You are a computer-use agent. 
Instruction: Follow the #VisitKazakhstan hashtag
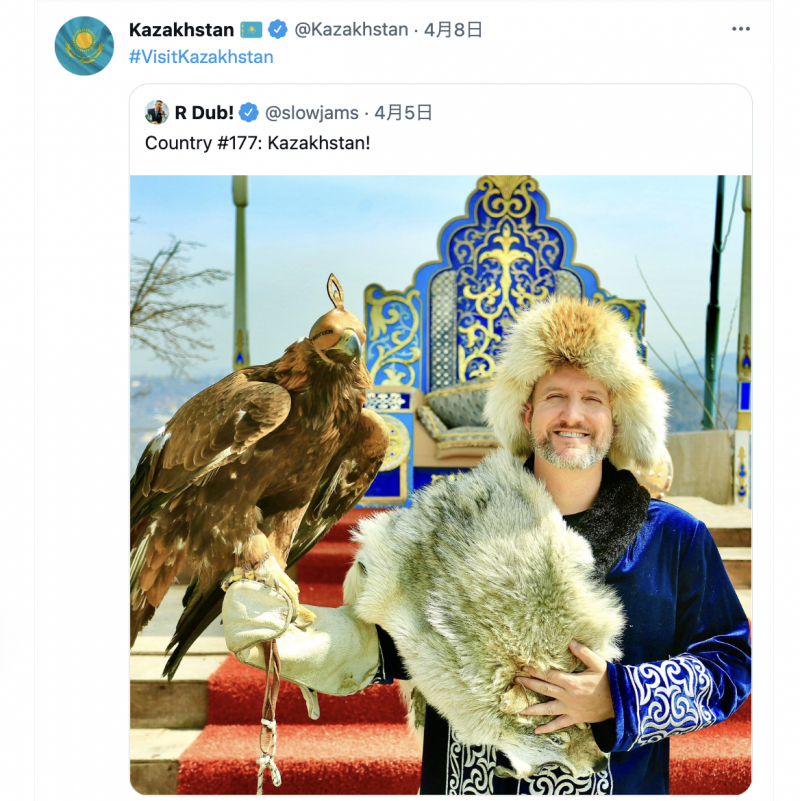201,57
